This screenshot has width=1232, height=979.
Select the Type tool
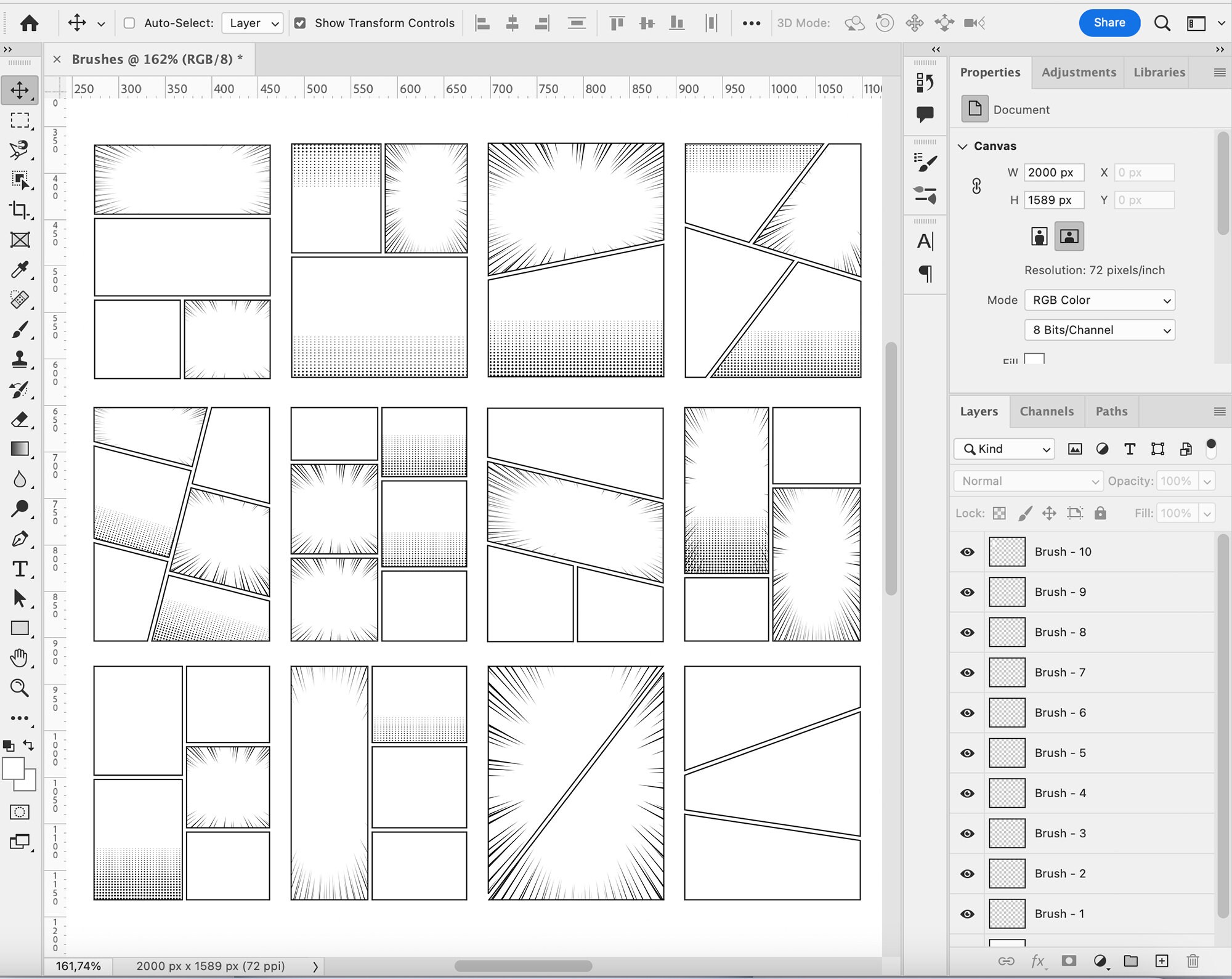click(21, 569)
